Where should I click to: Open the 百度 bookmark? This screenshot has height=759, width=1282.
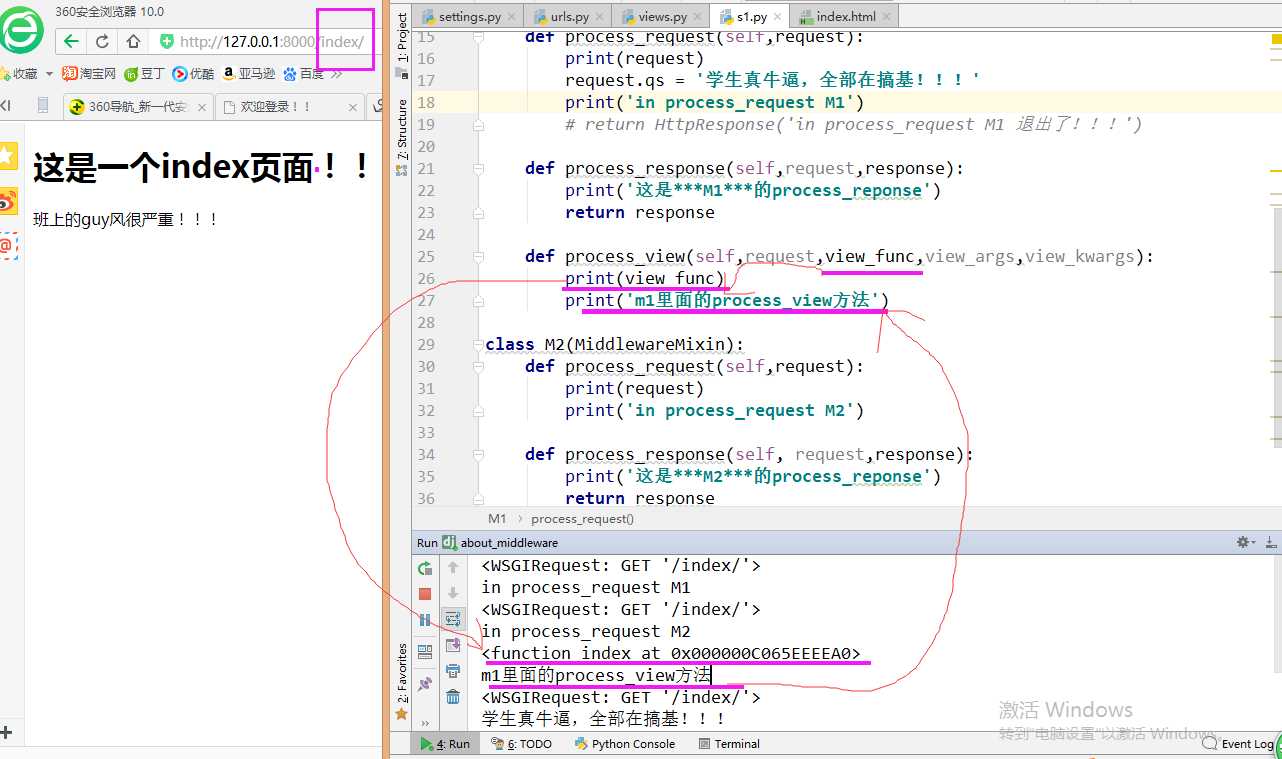[304, 74]
